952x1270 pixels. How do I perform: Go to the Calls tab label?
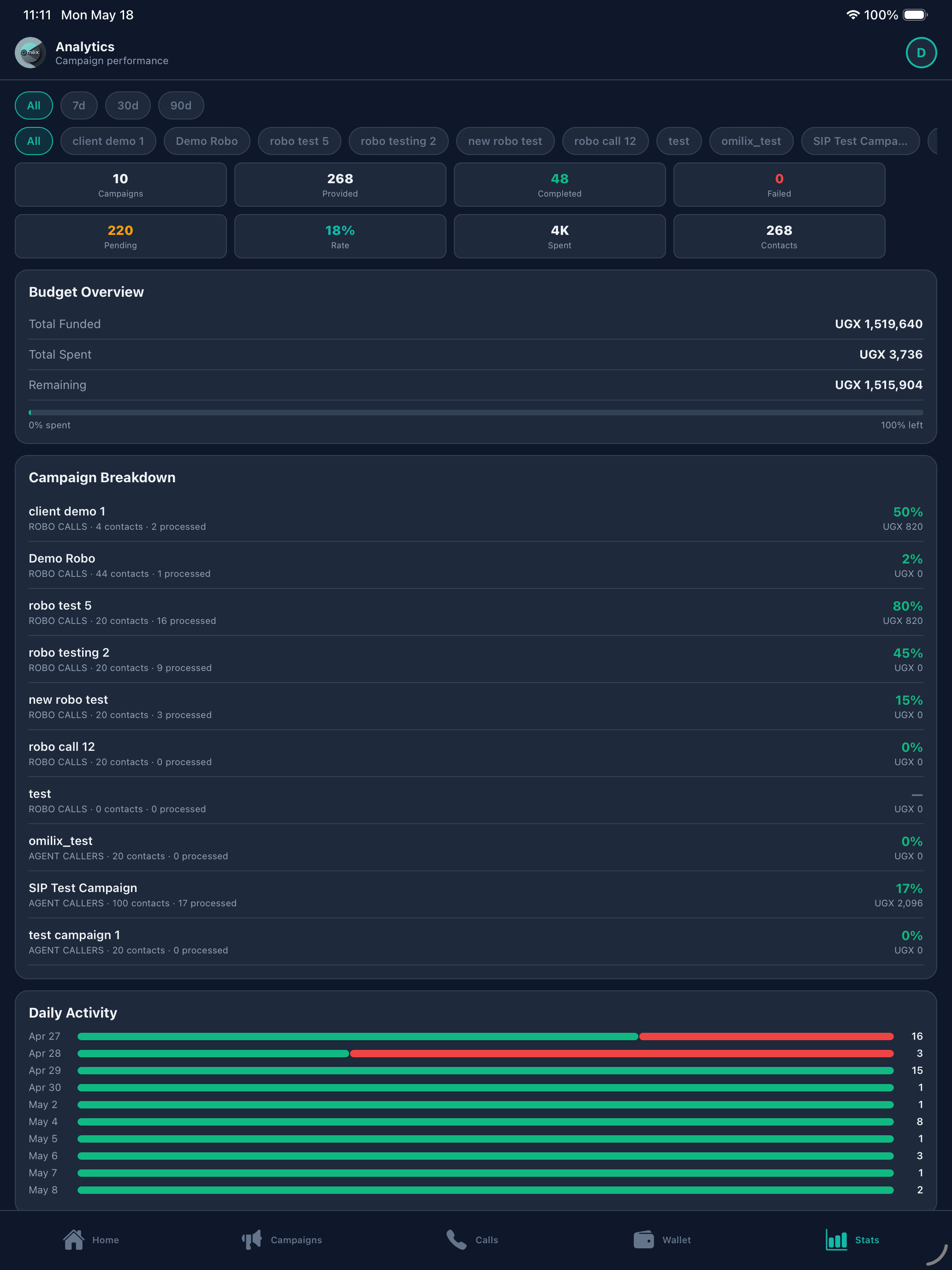click(487, 1240)
